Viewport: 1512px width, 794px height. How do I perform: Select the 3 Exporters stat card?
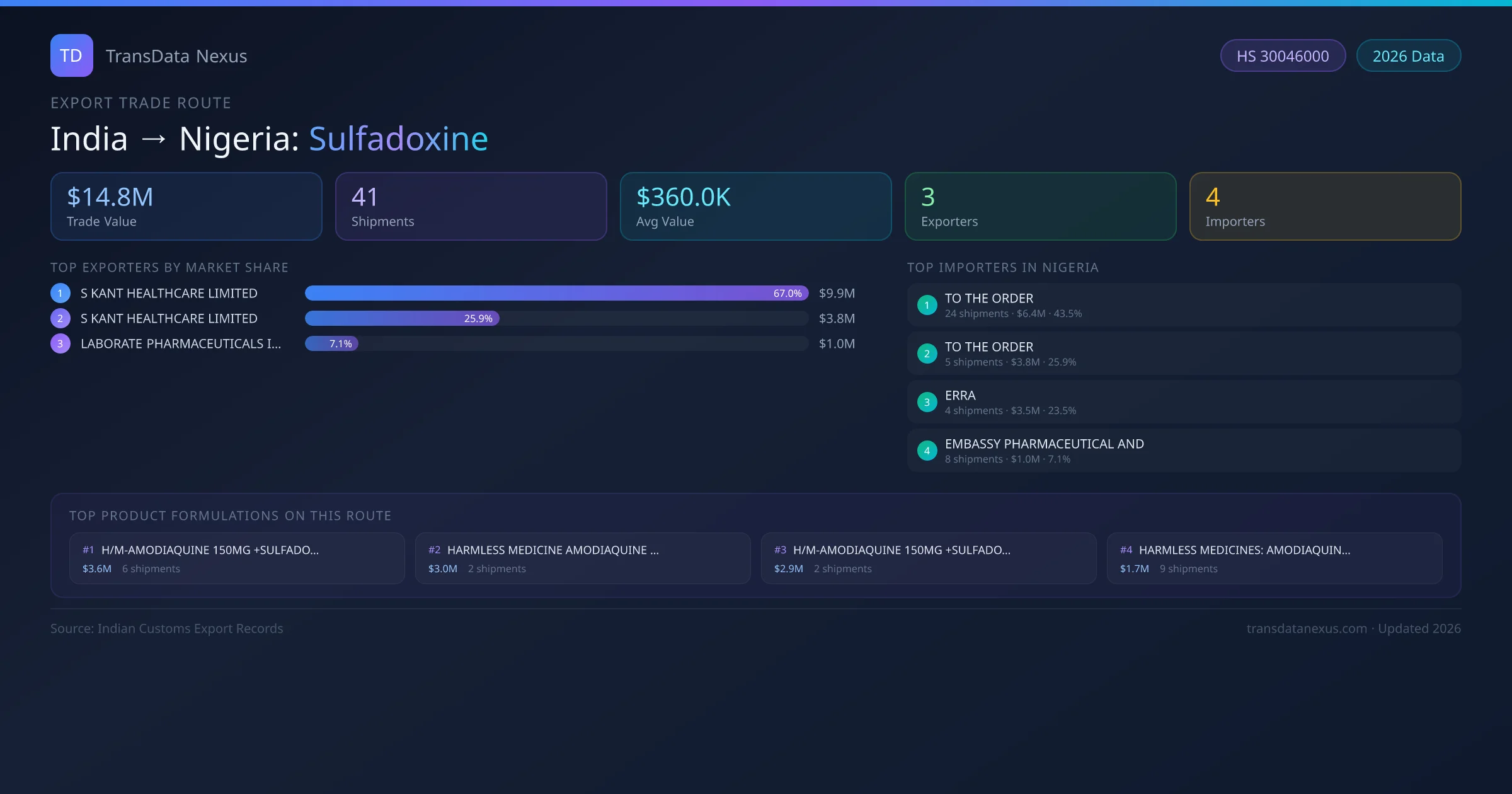point(1040,207)
